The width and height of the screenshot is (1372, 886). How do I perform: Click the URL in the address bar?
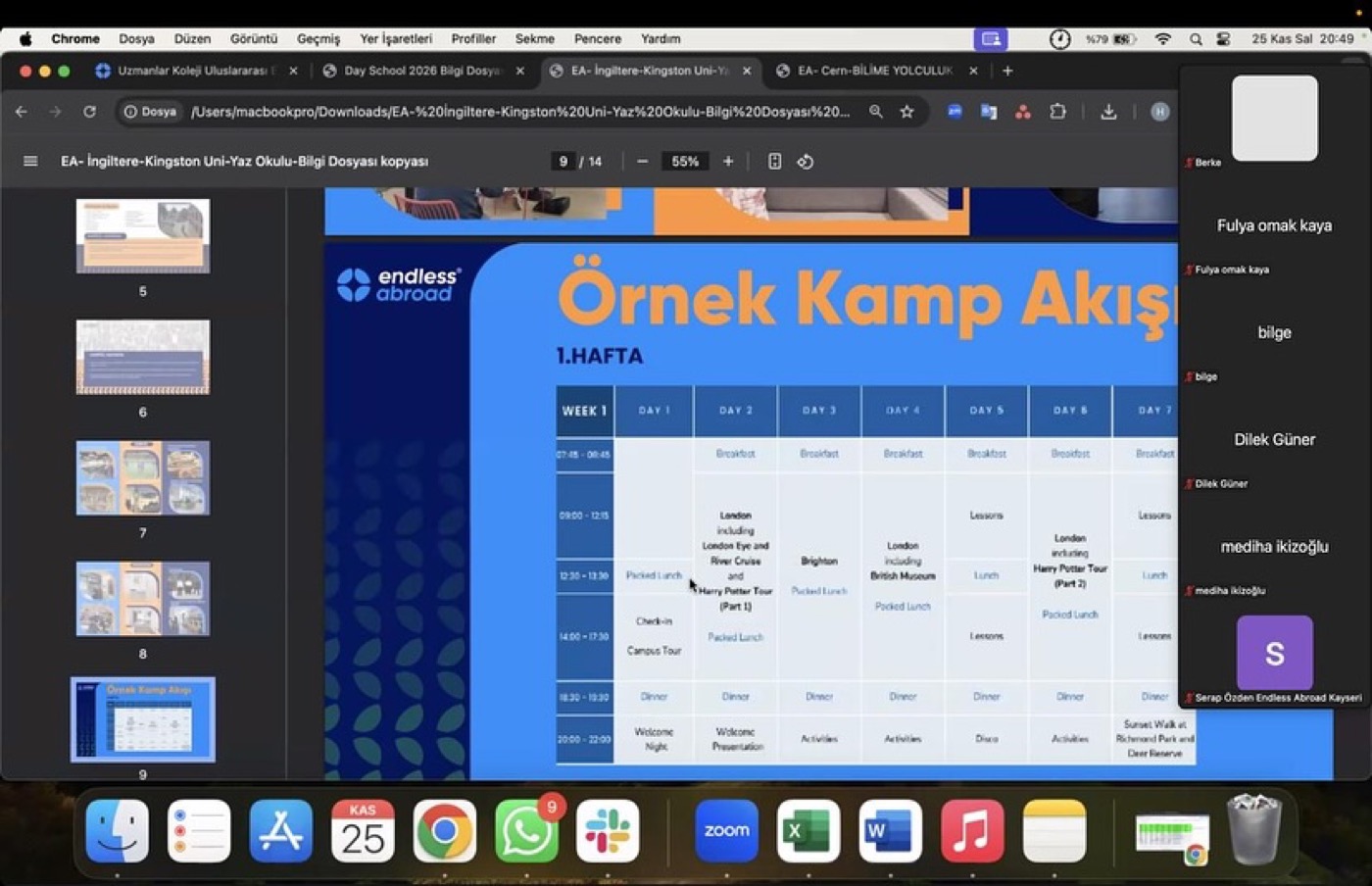click(520, 112)
